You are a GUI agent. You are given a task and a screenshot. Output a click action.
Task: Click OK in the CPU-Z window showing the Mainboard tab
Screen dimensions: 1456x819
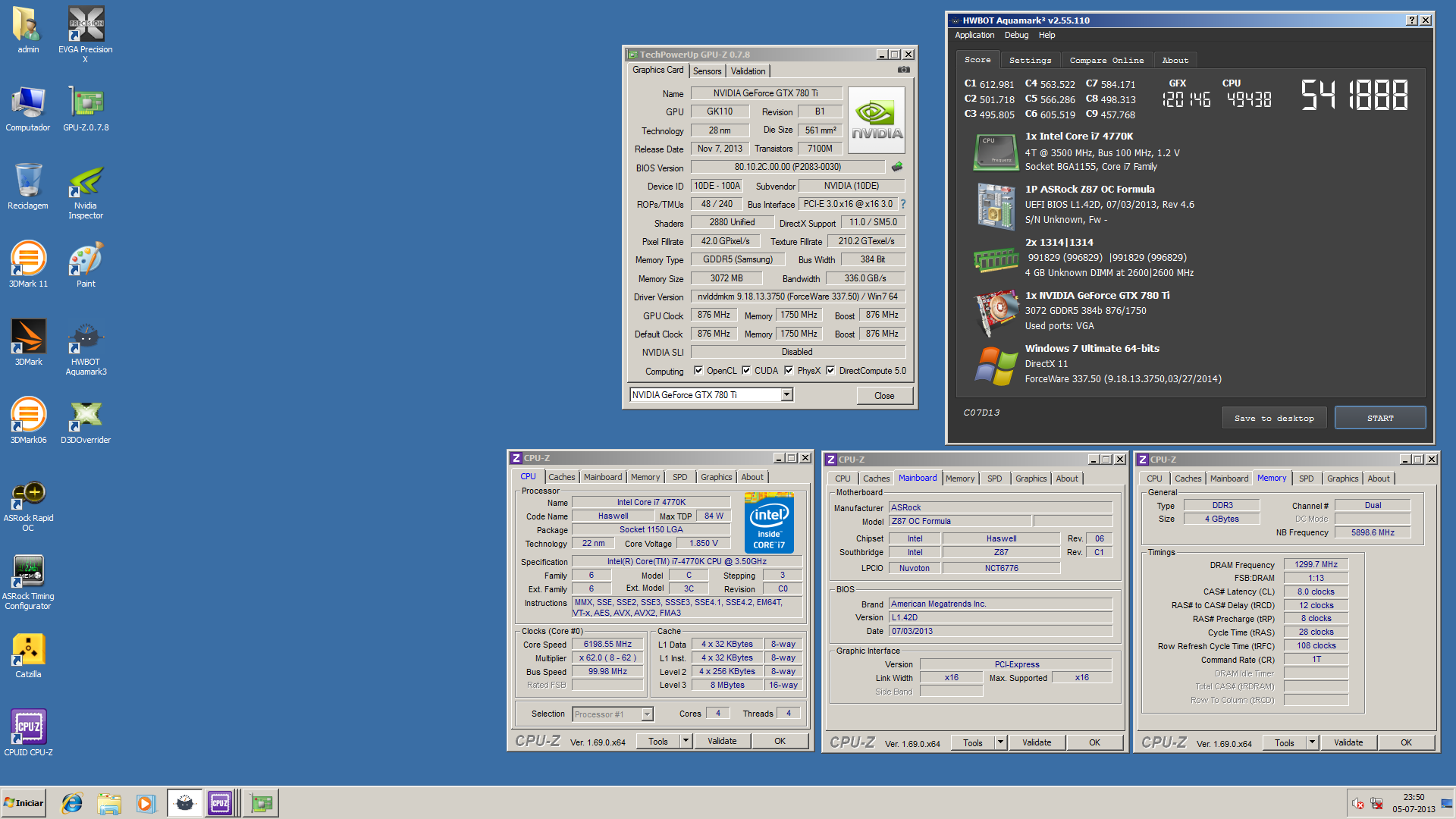coord(1094,742)
